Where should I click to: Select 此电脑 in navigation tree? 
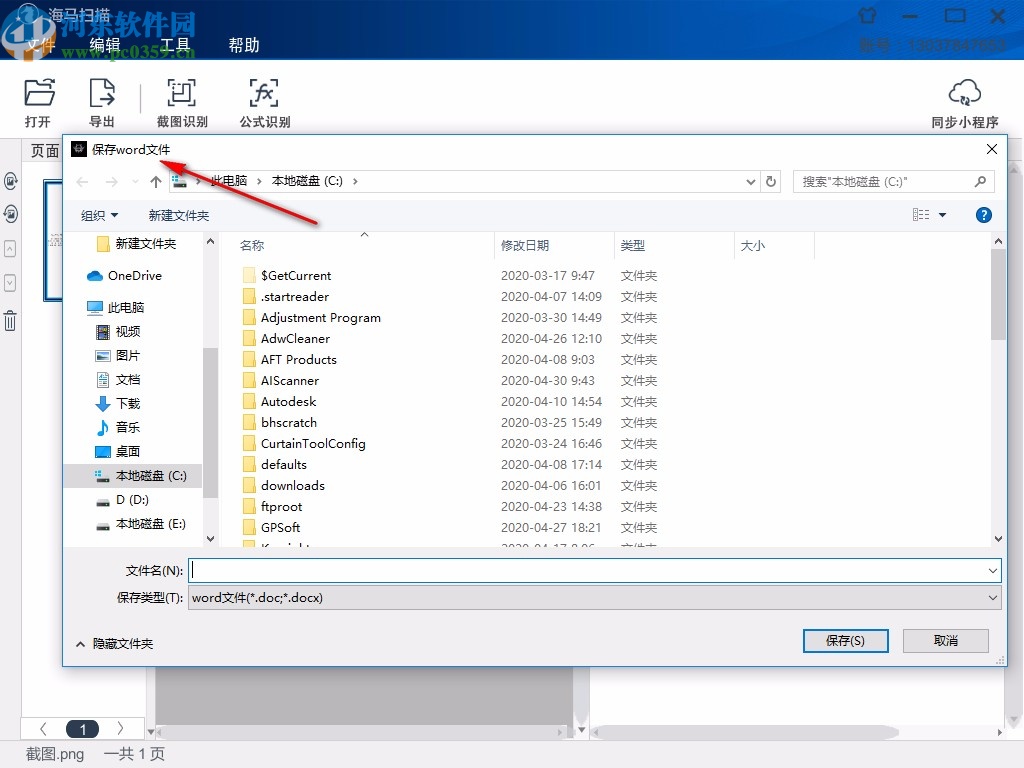(x=116, y=307)
